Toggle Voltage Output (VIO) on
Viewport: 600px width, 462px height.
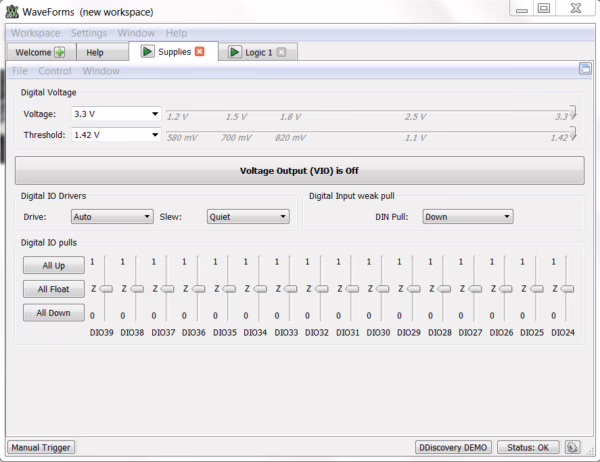click(x=299, y=170)
